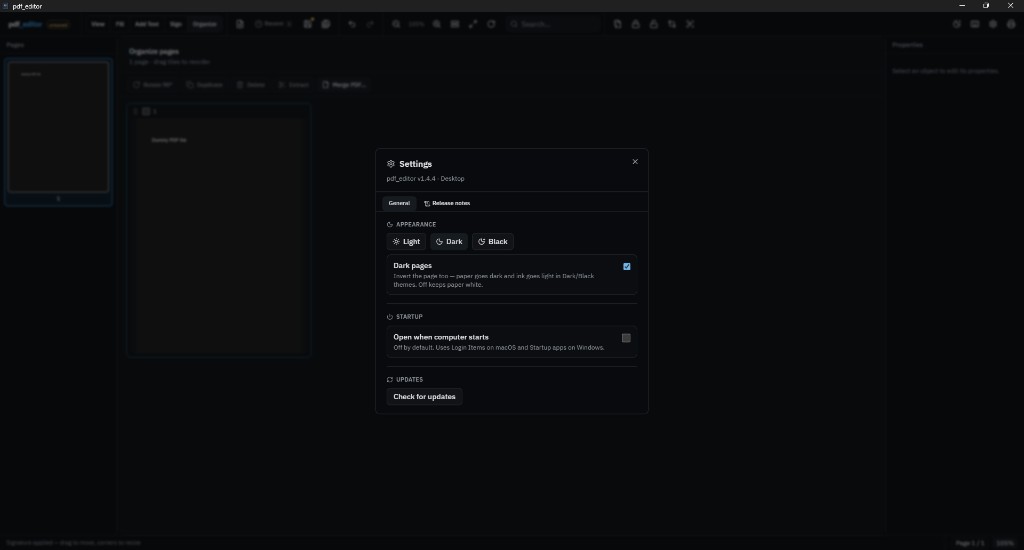
Task: Click the Dark pages description text
Action: (494, 280)
